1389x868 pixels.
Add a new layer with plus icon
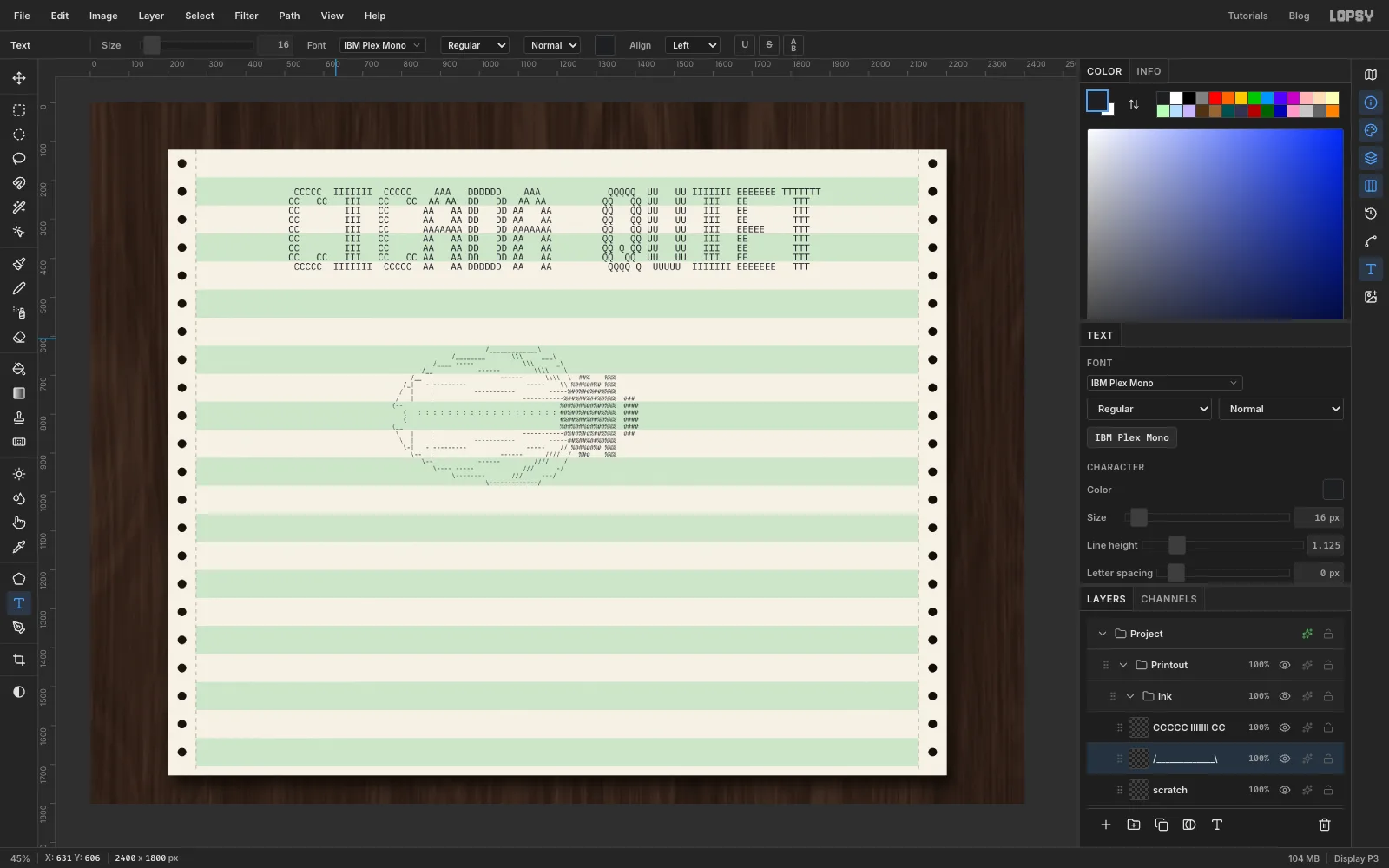pyautogui.click(x=1106, y=825)
